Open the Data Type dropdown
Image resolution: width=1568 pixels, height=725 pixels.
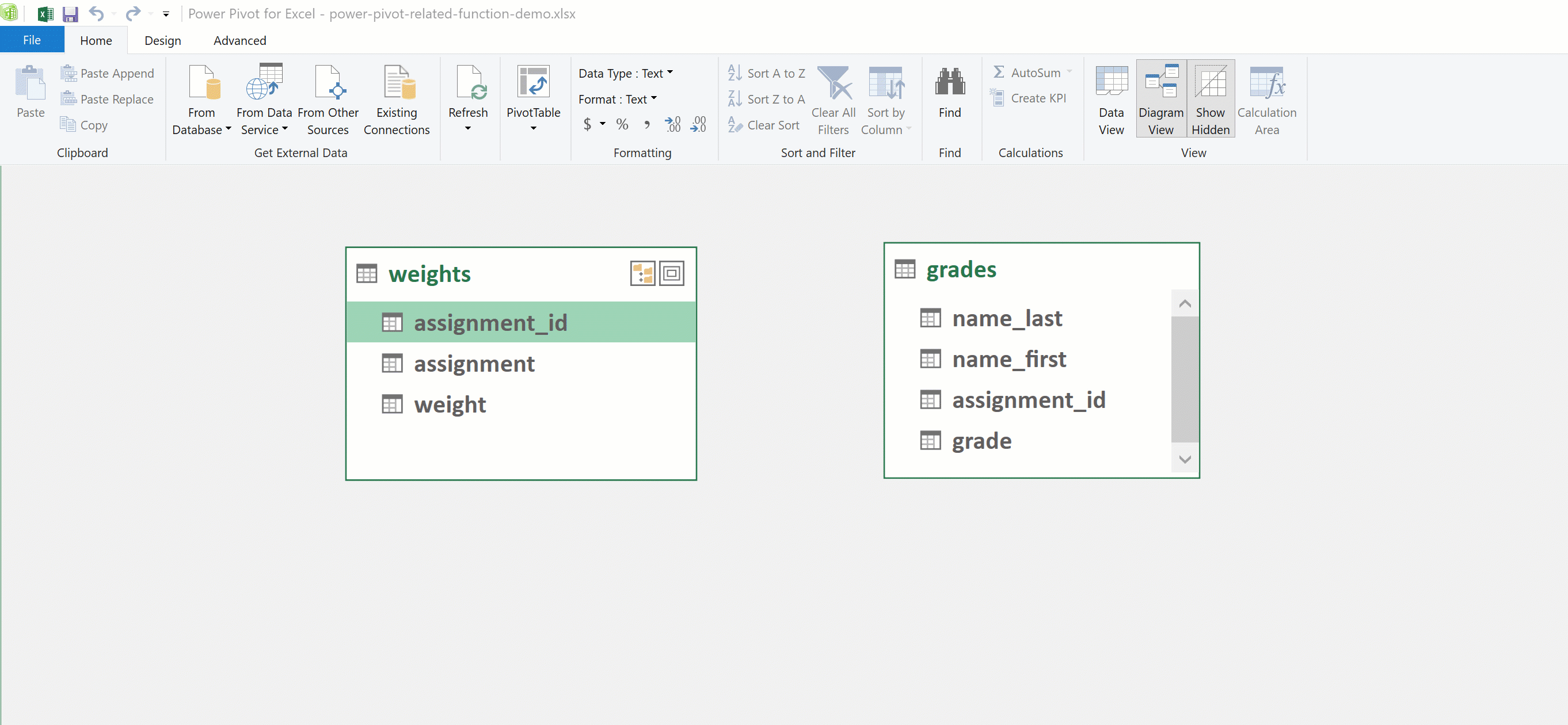coord(625,73)
